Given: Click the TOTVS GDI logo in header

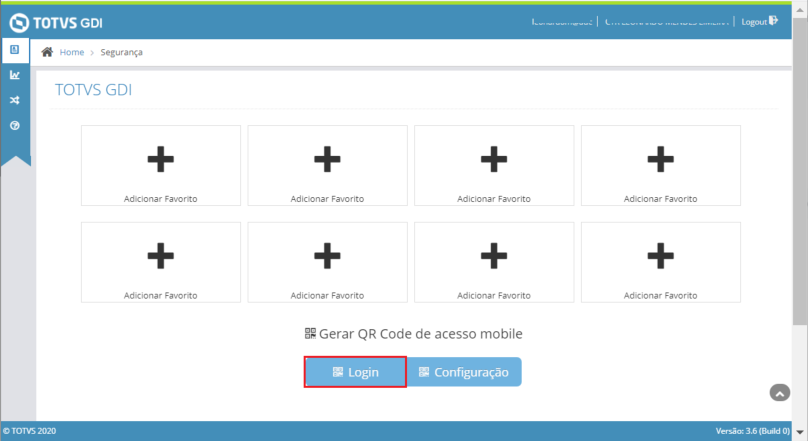Looking at the screenshot, I should point(56,23).
